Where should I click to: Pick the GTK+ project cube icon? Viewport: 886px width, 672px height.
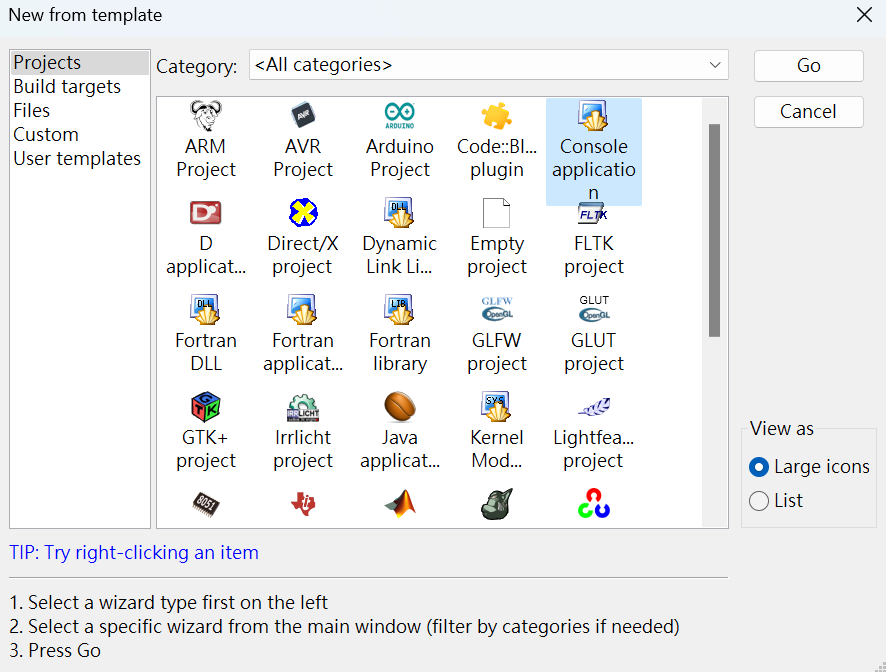206,407
